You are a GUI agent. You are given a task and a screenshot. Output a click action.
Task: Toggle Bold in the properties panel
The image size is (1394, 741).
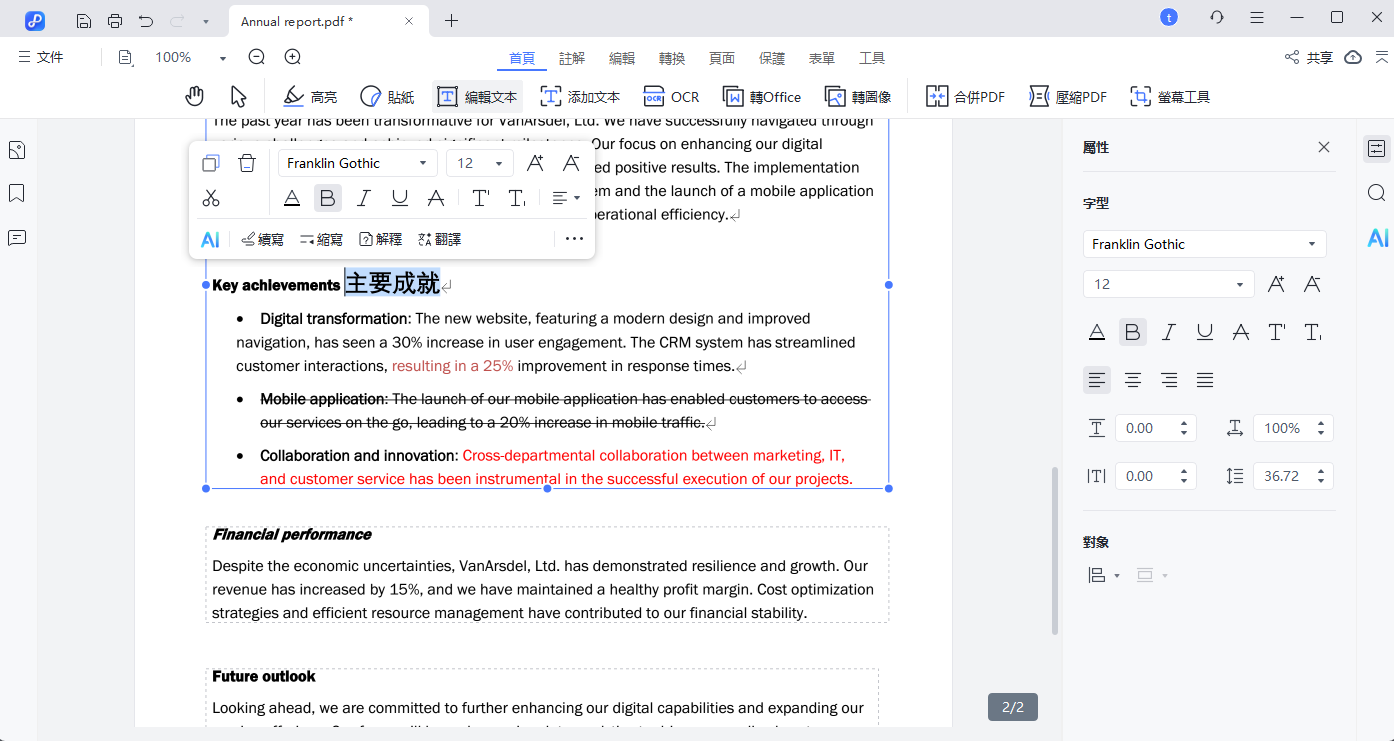tap(1132, 332)
